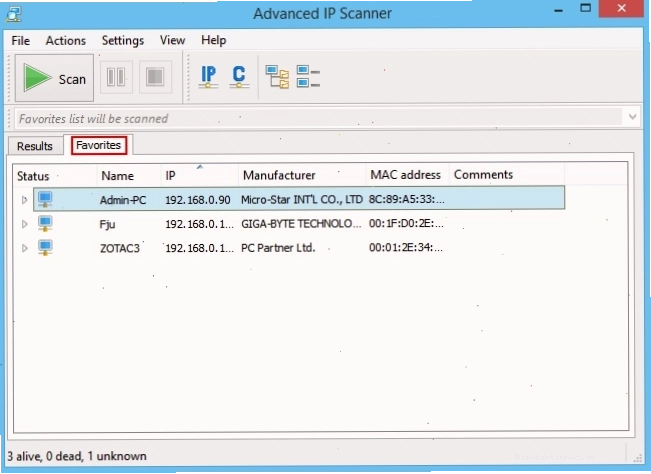
Task: Sort by the Status column header
Action: tap(55, 176)
